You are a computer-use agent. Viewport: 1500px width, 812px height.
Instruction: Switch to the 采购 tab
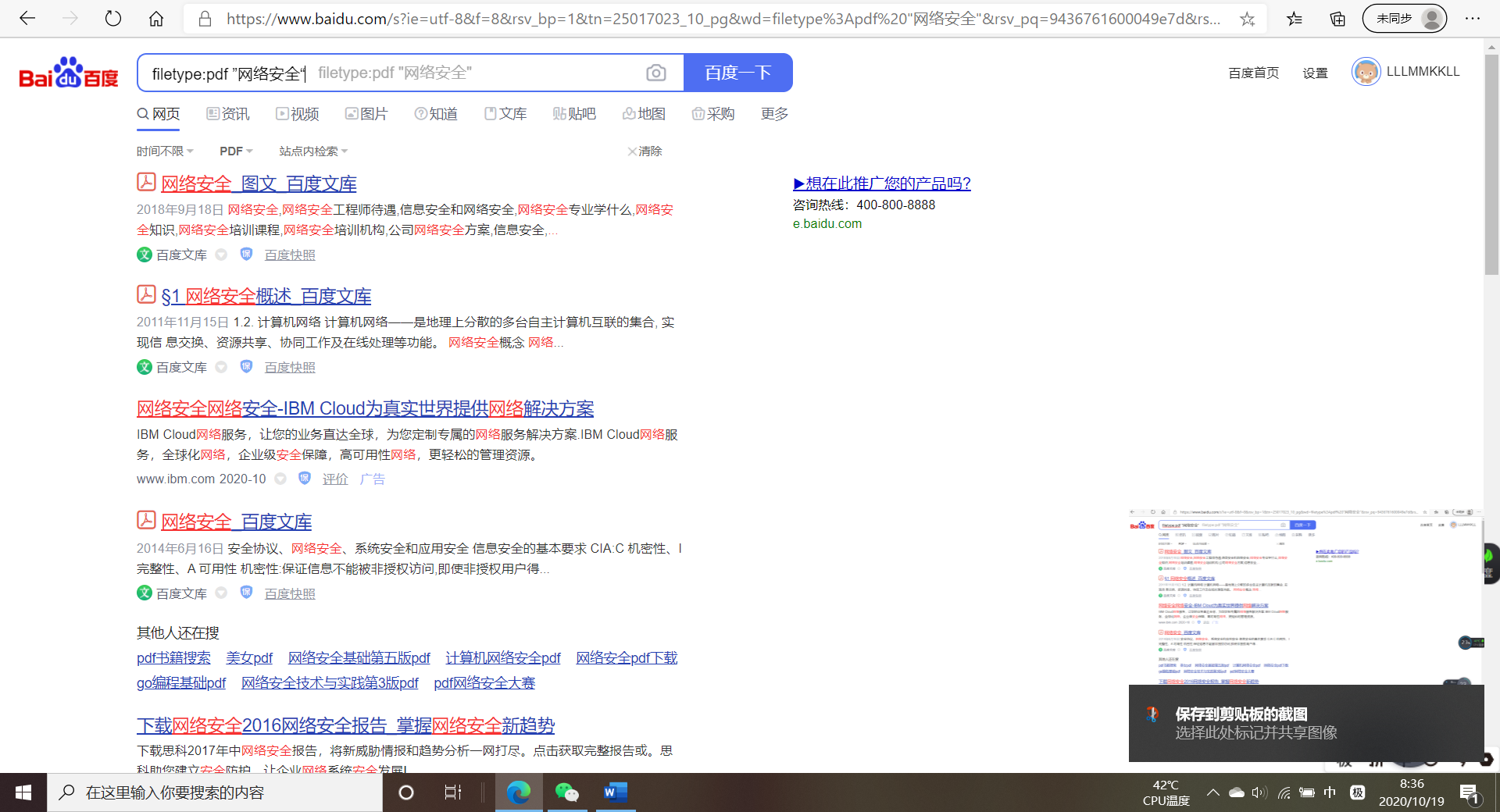pos(713,114)
